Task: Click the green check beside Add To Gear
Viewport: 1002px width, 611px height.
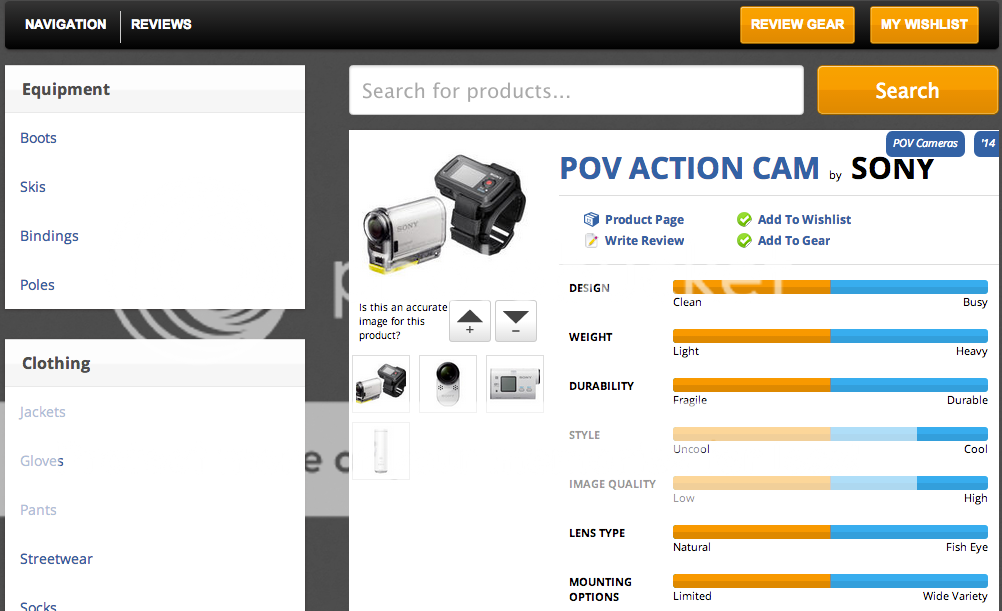Action: pyautogui.click(x=744, y=241)
